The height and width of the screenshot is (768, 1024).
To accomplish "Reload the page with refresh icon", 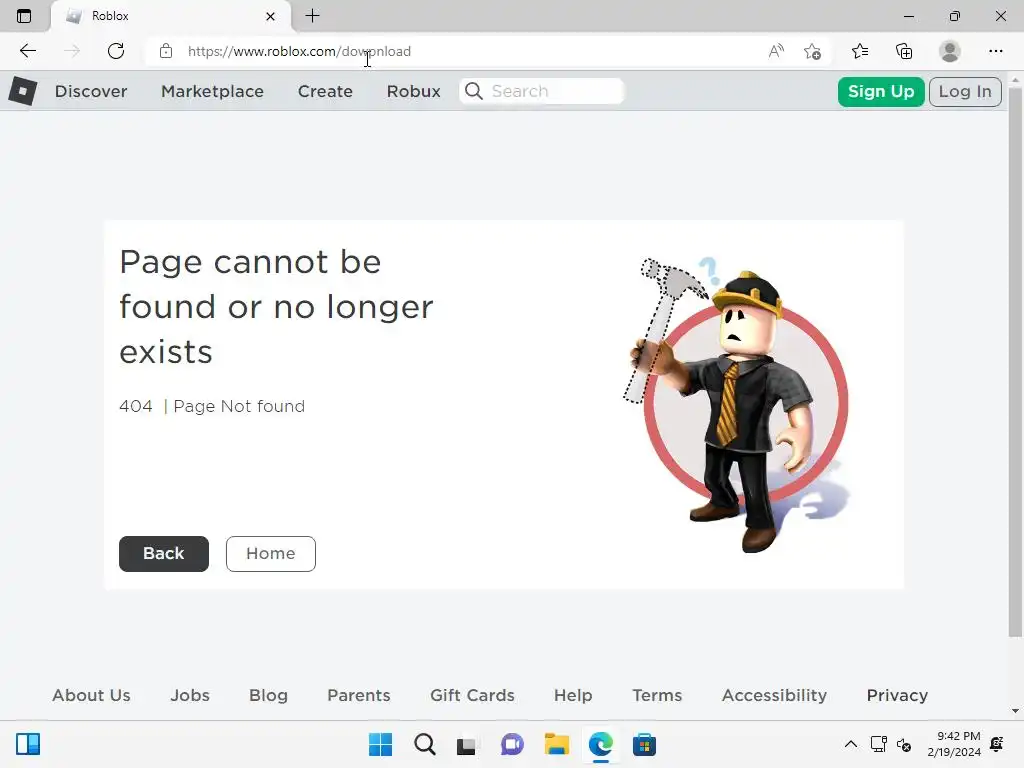I will coord(116,51).
